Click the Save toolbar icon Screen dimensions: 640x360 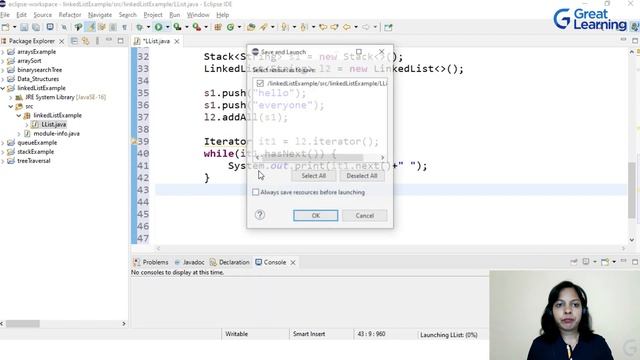point(24,27)
